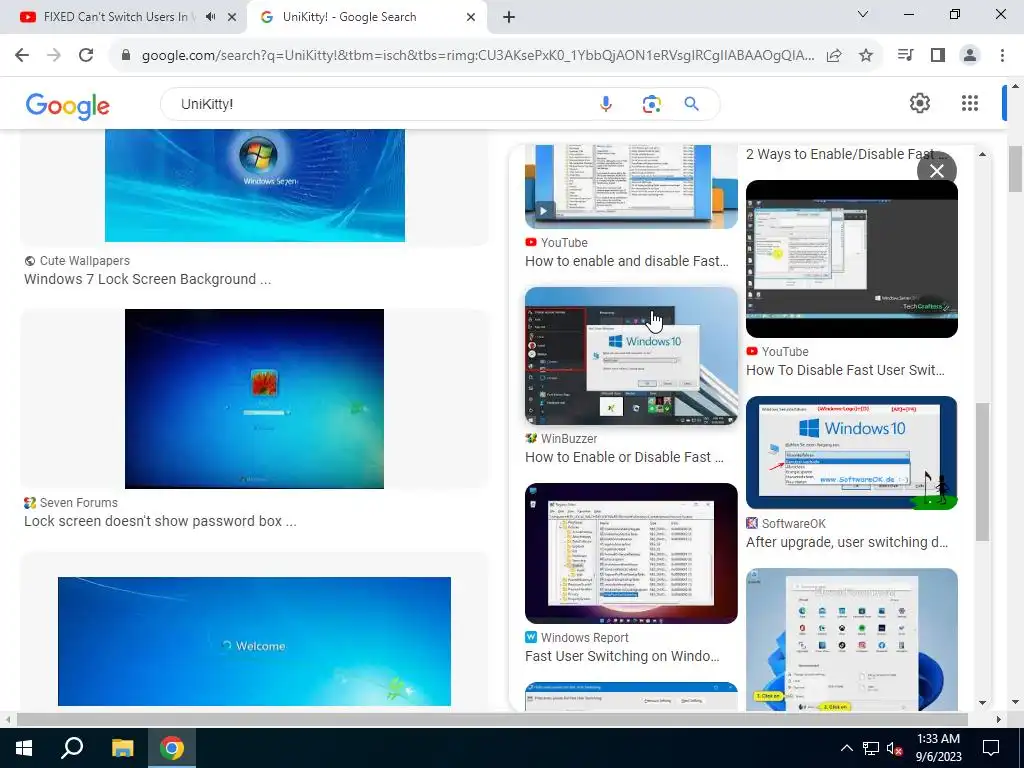
Task: Switch to the FIXED Can't Switch Users tab
Action: [115, 17]
